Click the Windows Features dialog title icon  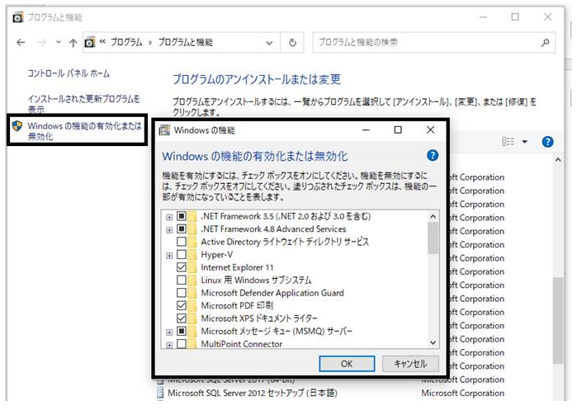coord(164,130)
